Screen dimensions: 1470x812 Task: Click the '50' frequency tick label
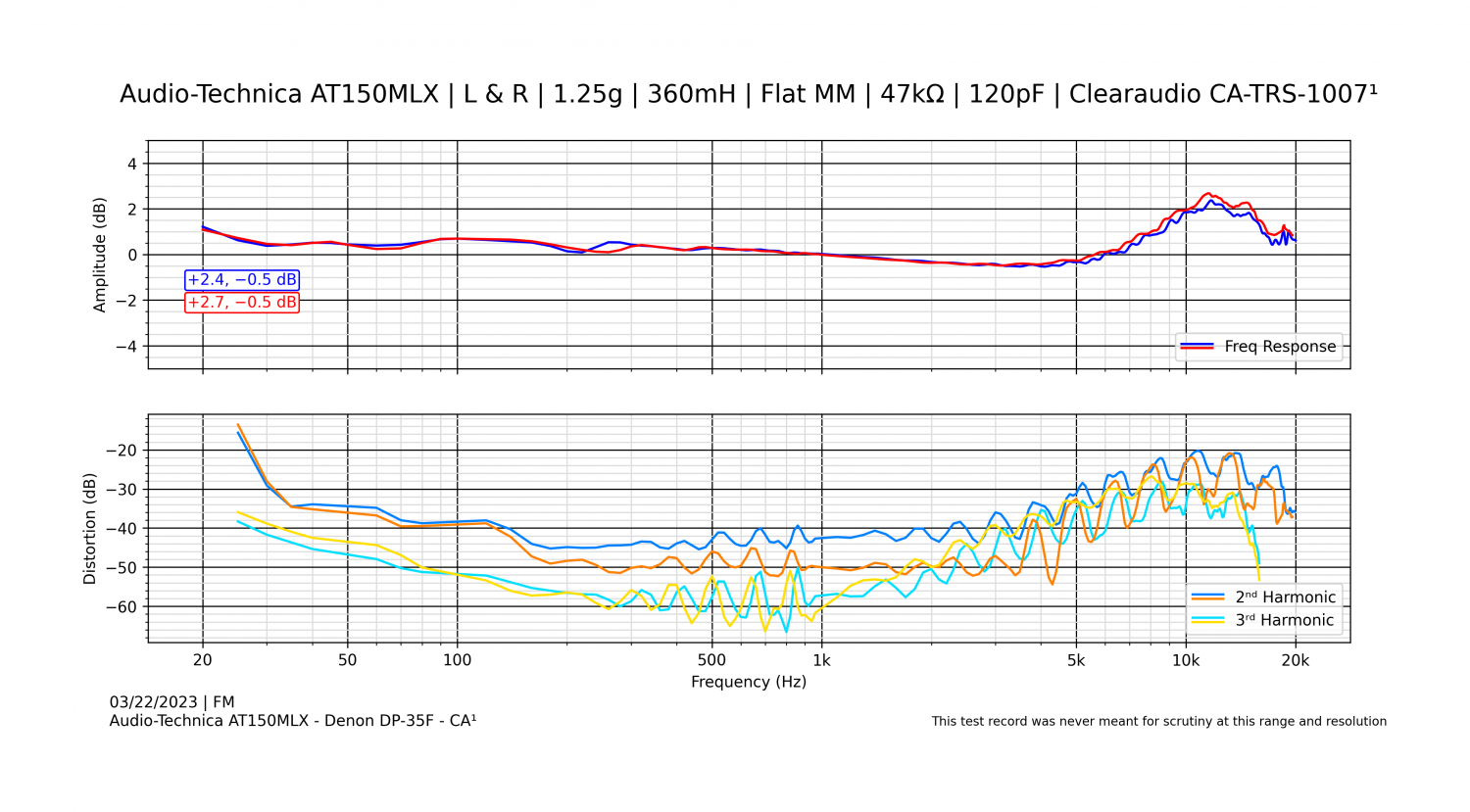[348, 660]
